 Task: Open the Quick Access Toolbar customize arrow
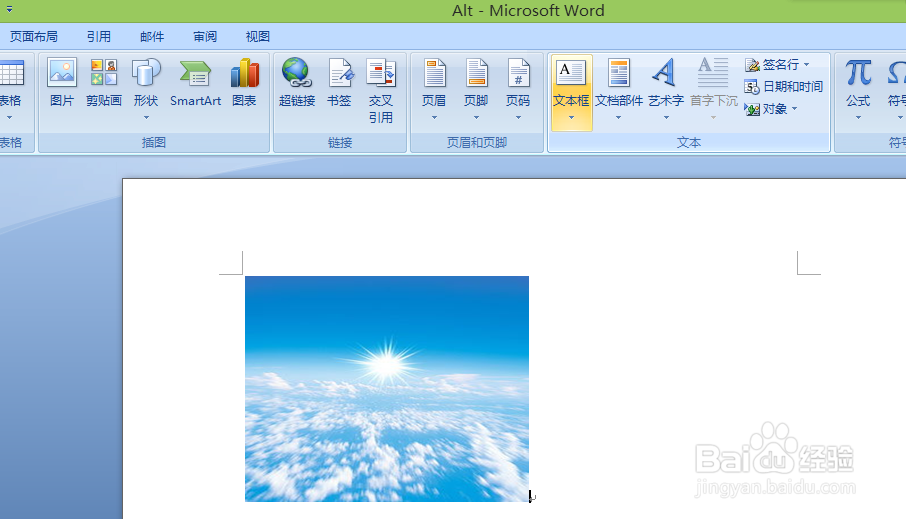click(9, 9)
